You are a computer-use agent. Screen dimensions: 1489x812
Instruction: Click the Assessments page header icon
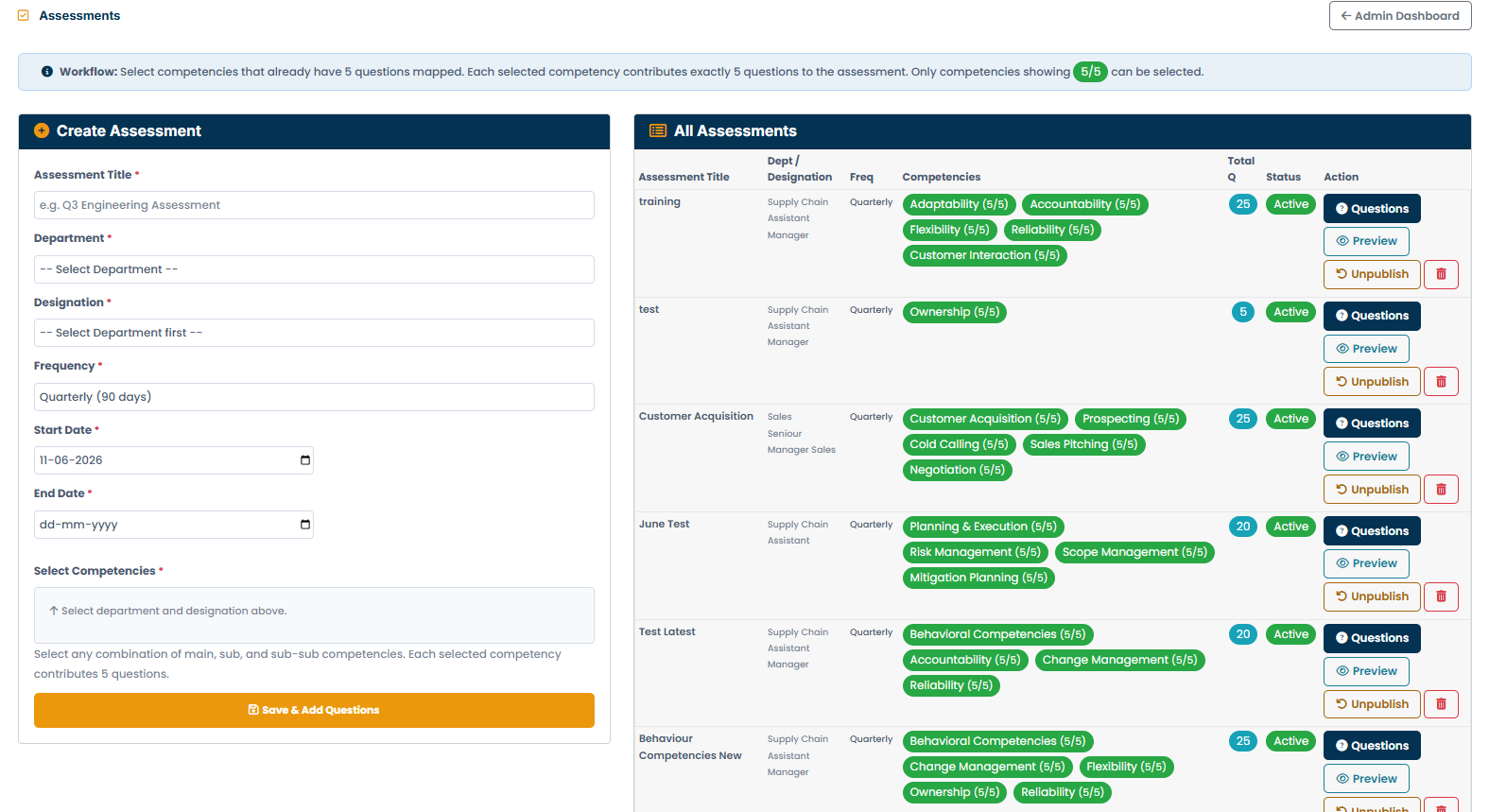point(24,15)
